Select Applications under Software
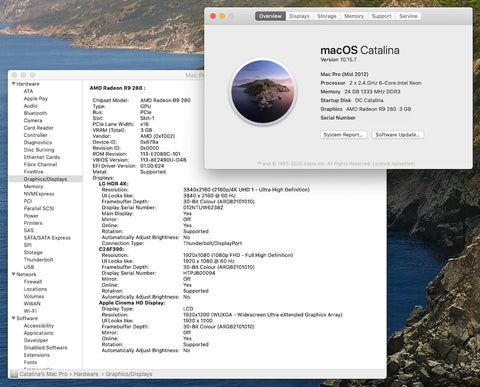 click(x=38, y=333)
